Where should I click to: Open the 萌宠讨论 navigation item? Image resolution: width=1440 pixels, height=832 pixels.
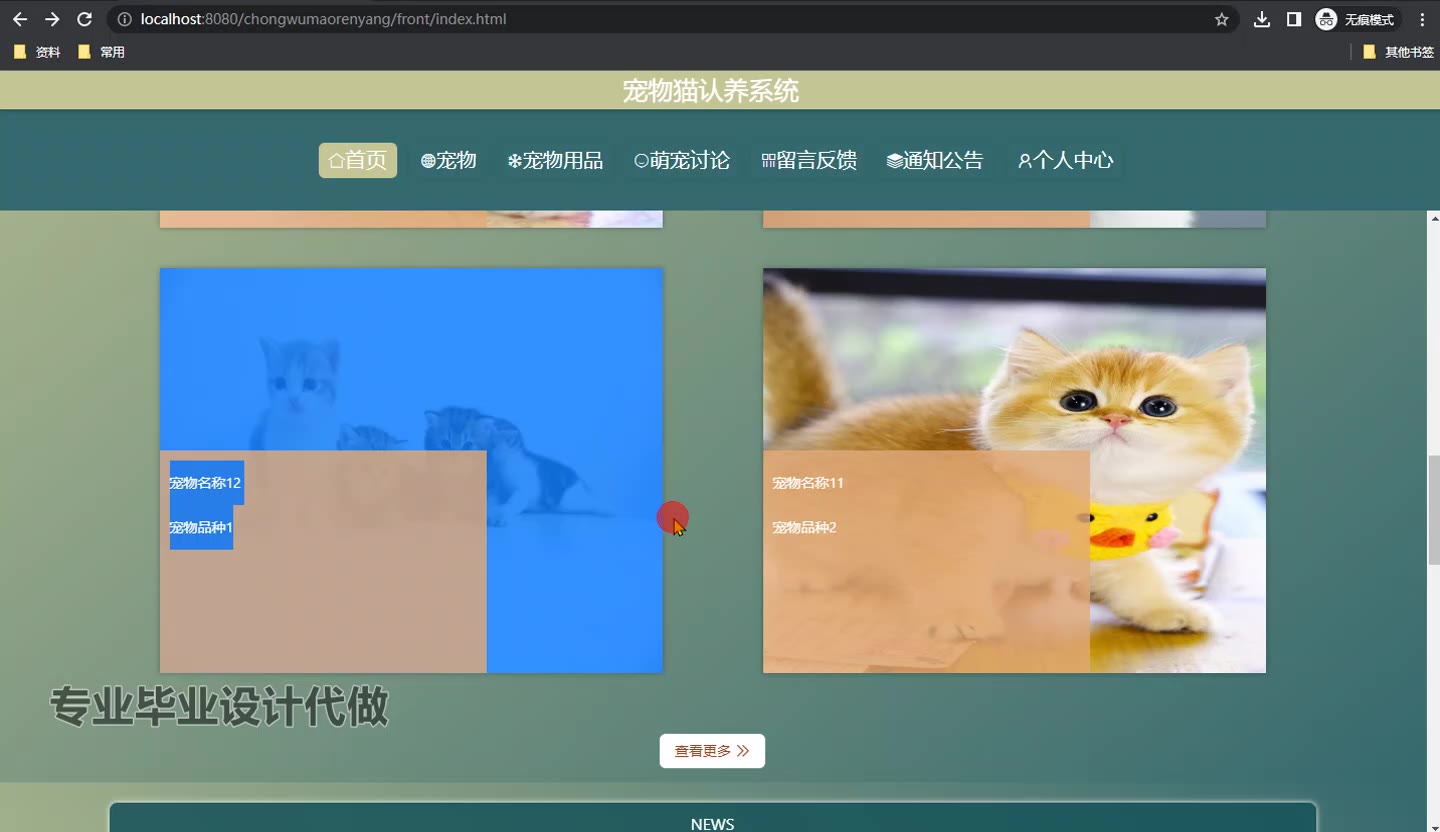(x=683, y=160)
